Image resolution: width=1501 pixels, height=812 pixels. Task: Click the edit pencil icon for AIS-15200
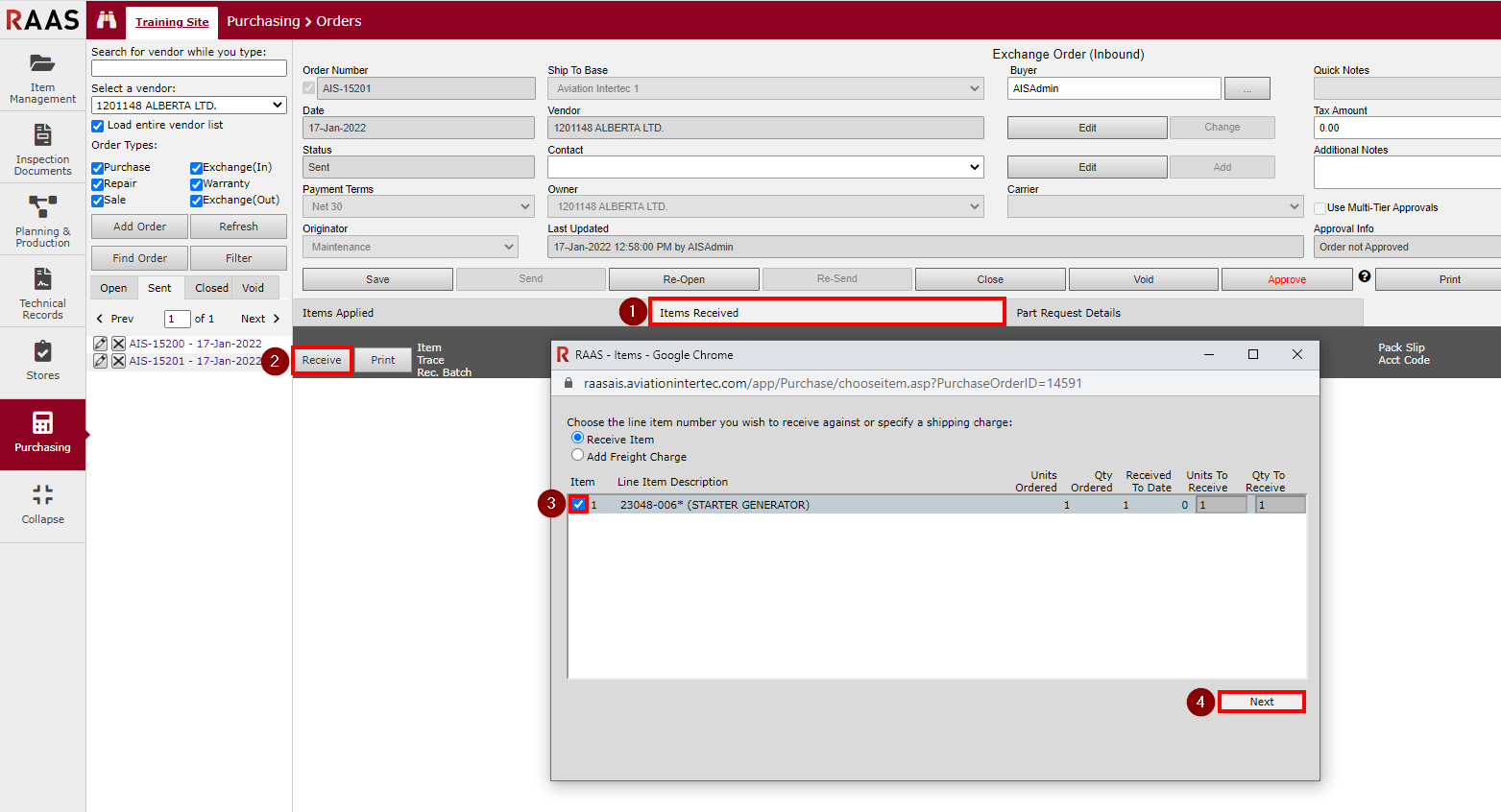click(100, 344)
